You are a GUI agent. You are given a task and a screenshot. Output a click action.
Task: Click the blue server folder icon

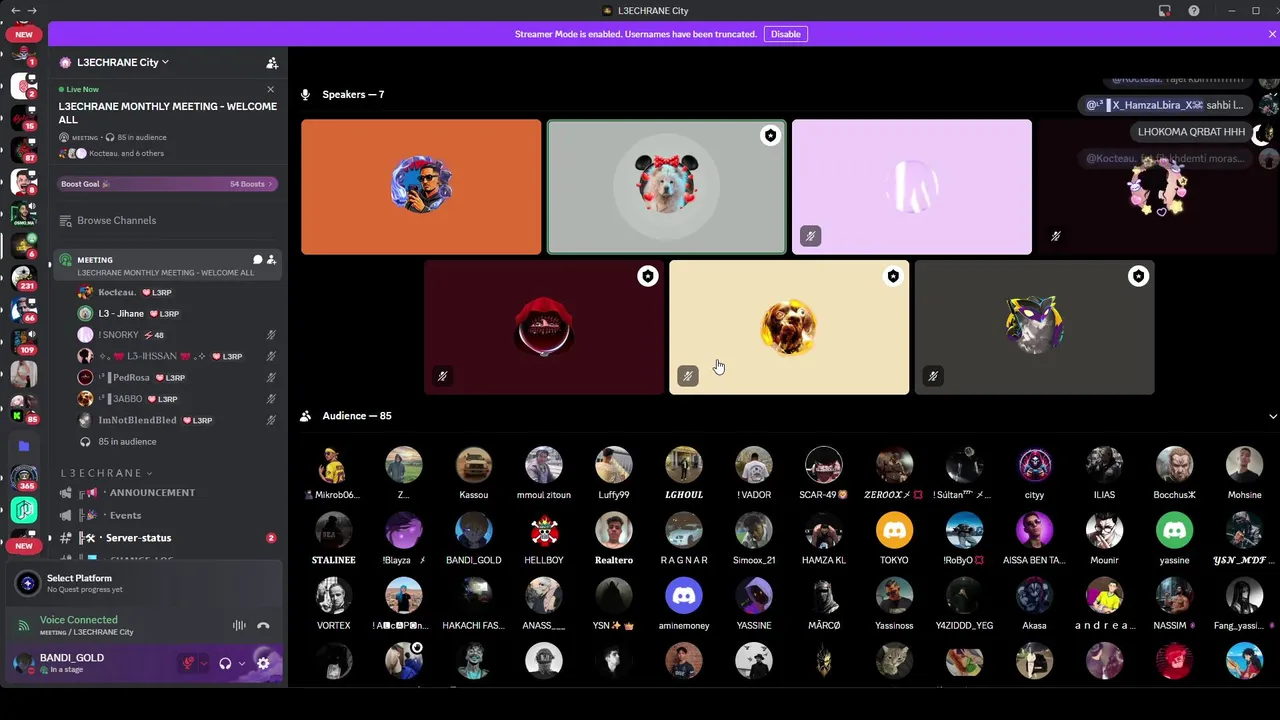coord(24,445)
